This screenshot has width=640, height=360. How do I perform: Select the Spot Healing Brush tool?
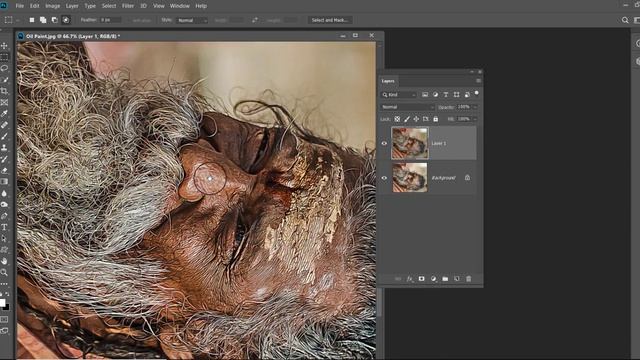click(4, 125)
